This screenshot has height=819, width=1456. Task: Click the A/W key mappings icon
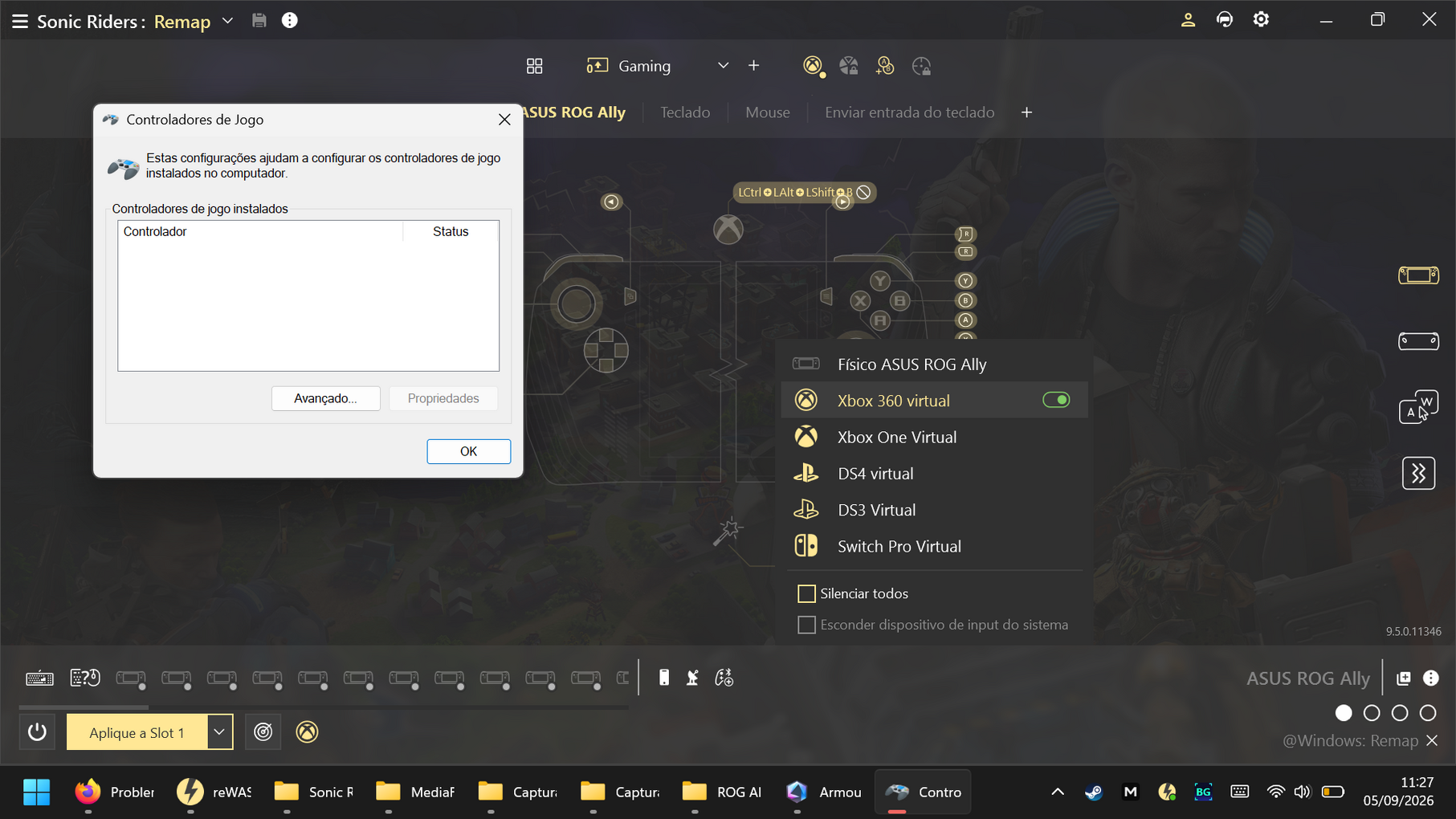click(1419, 407)
